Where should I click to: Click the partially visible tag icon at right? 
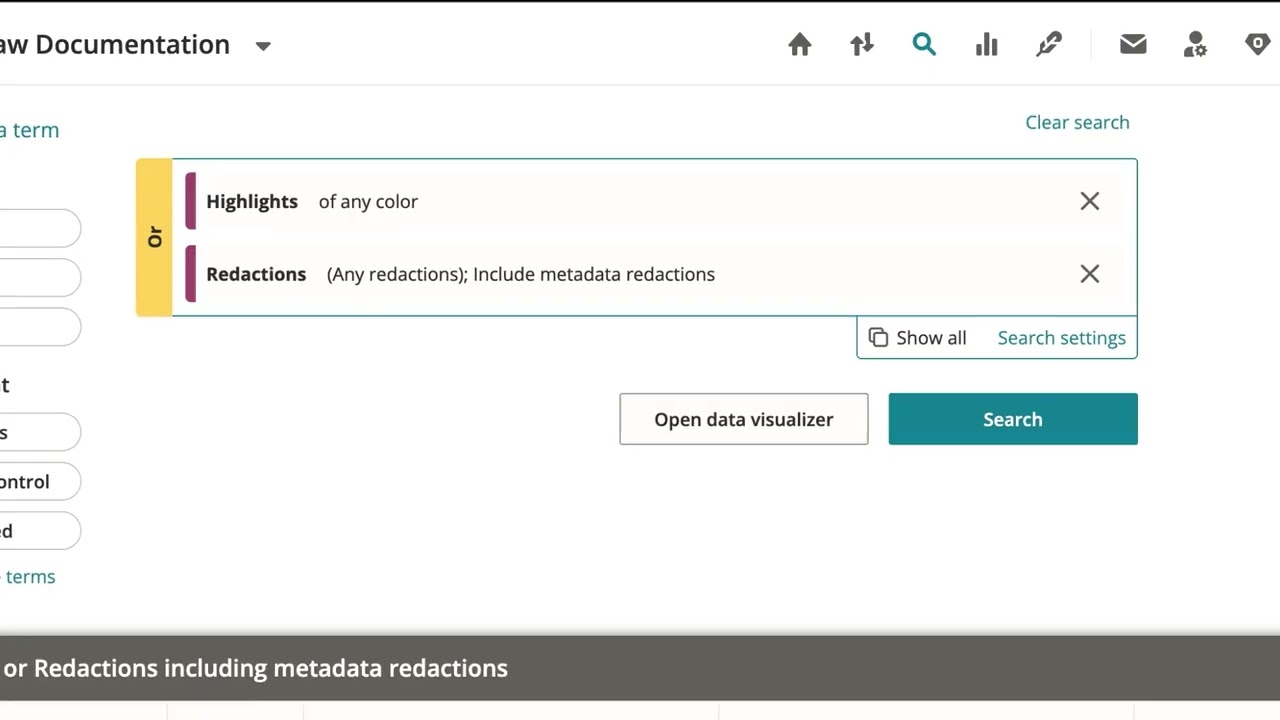(x=1257, y=44)
